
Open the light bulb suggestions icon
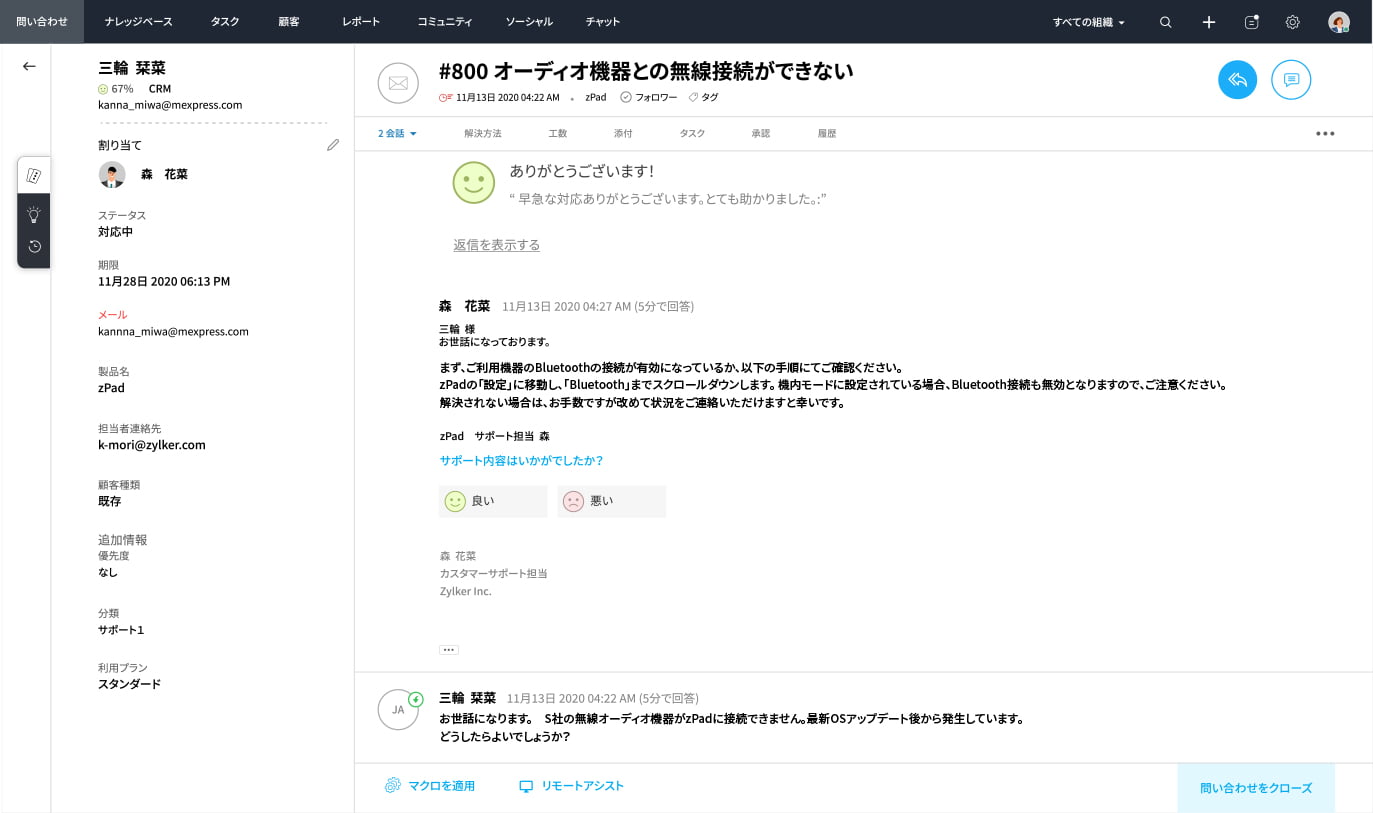pos(34,214)
